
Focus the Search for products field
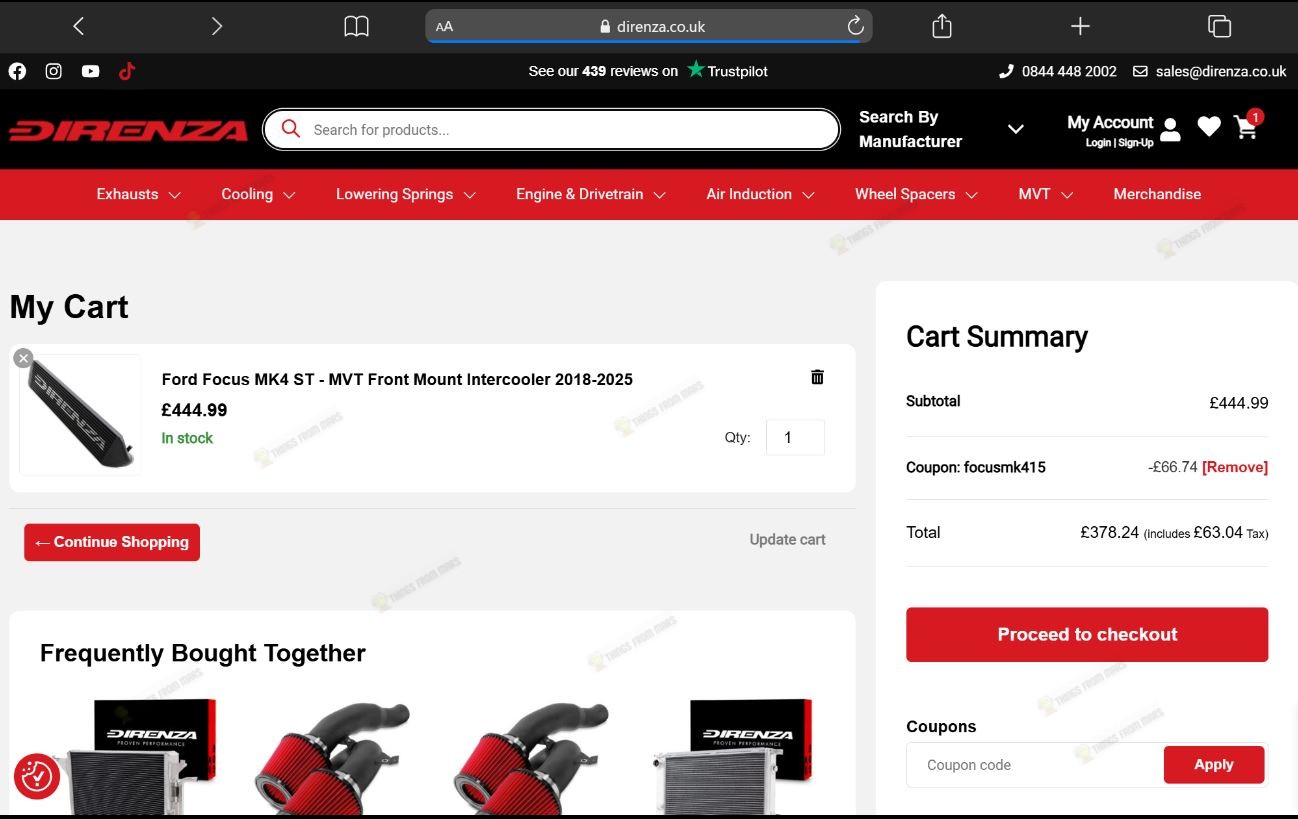[x=551, y=129]
